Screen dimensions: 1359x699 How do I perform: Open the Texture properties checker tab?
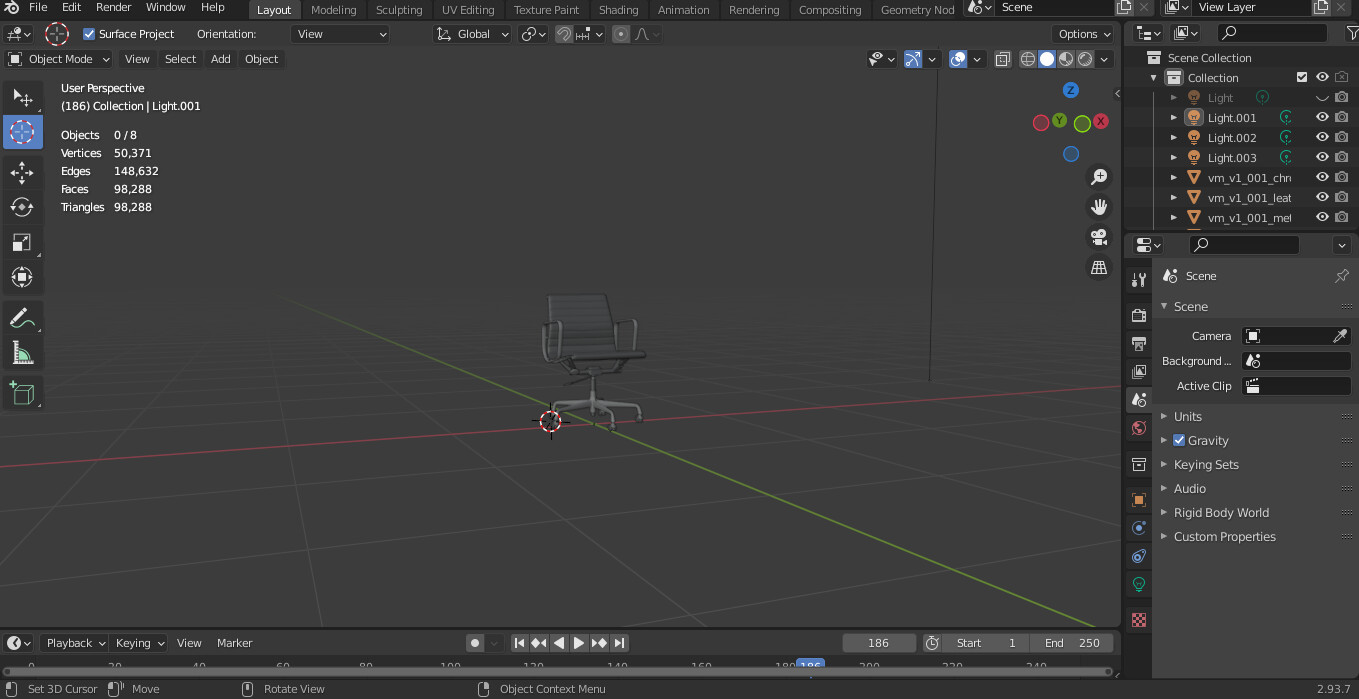point(1138,620)
